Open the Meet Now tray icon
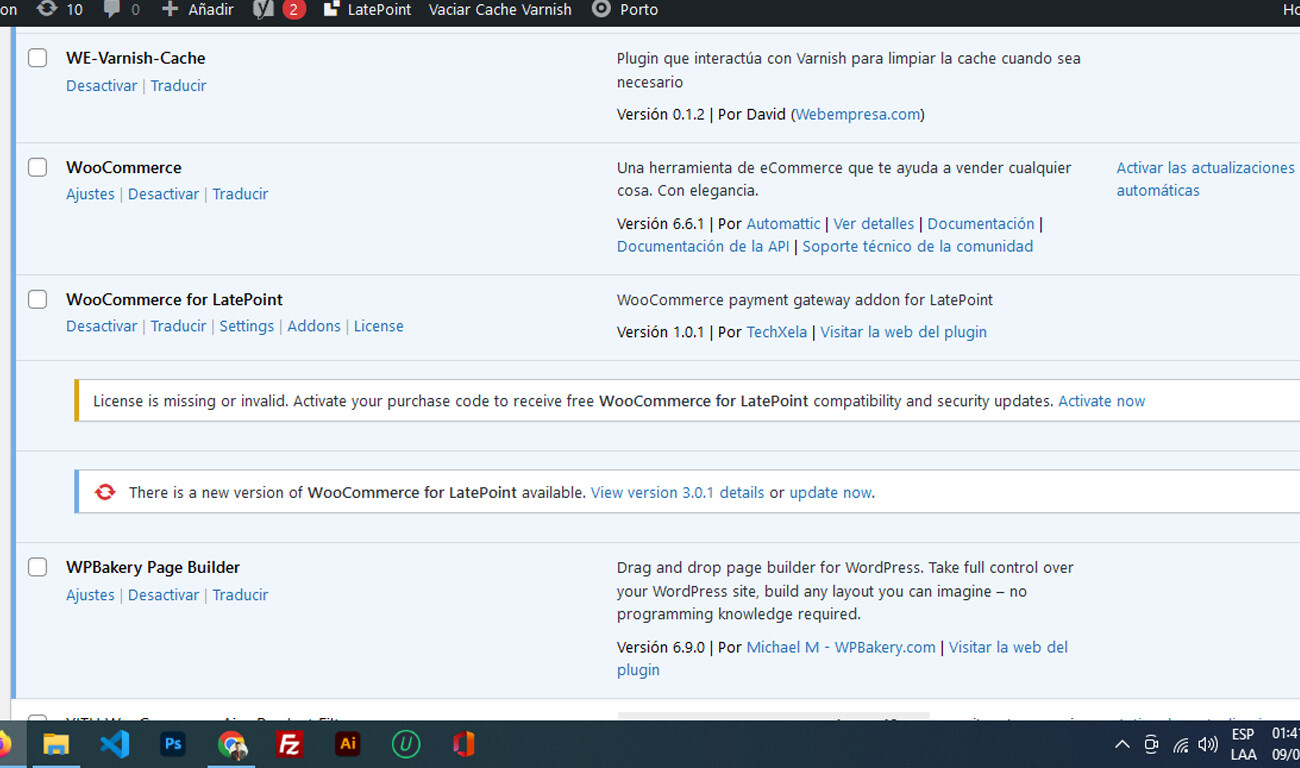Viewport: 1300px width, 768px height. (1151, 744)
